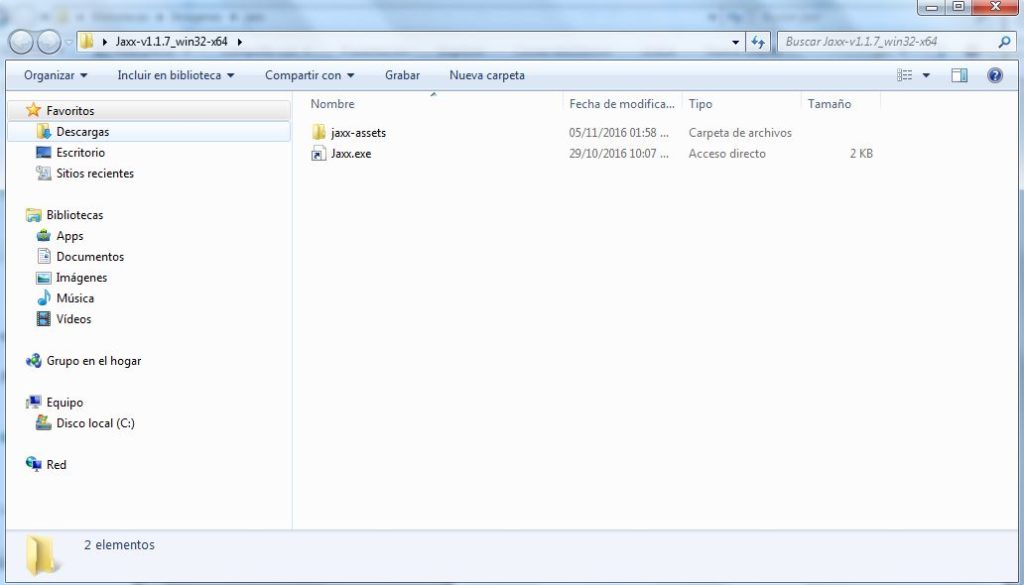Click the Bibliotecas icon in sidebar
This screenshot has width=1024, height=585.
tap(33, 215)
